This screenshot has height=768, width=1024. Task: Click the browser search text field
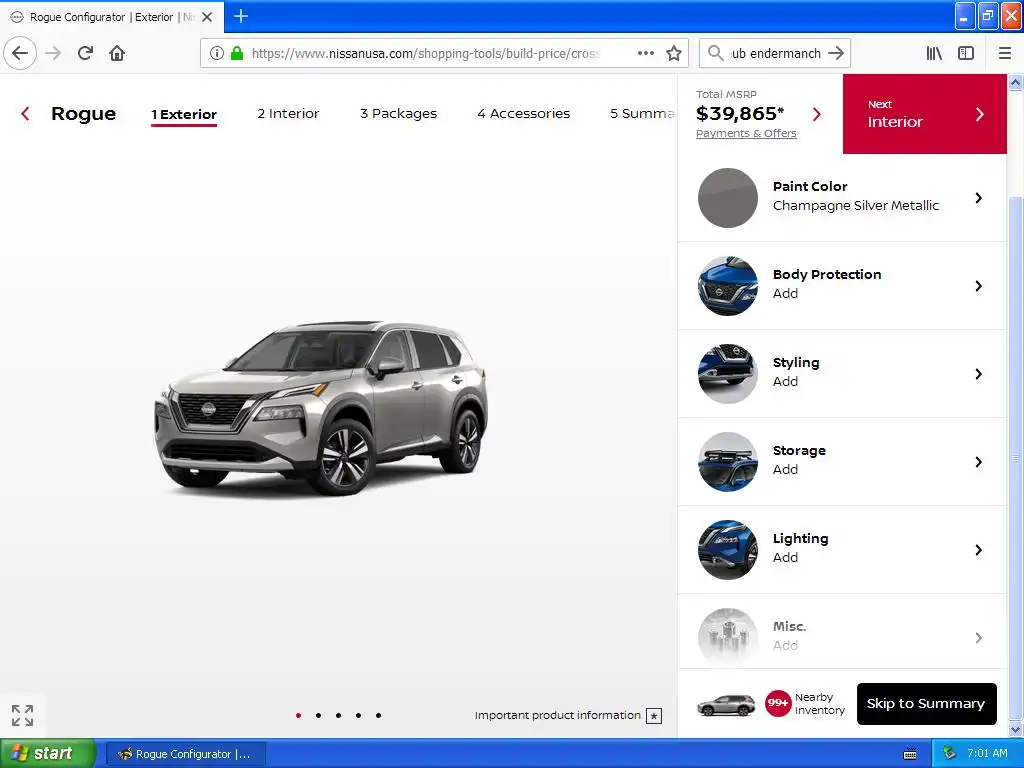[x=775, y=53]
